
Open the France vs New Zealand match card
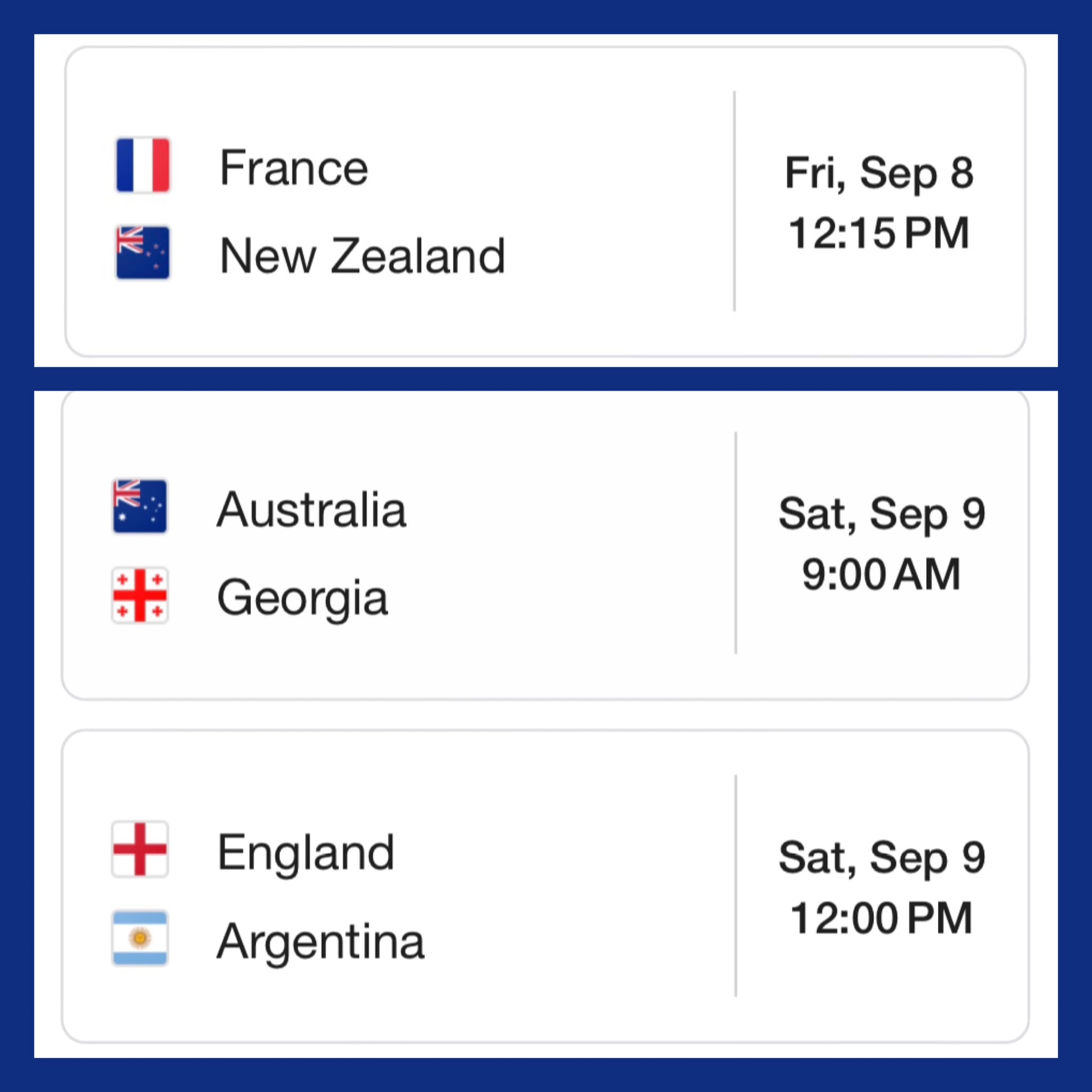point(545,202)
